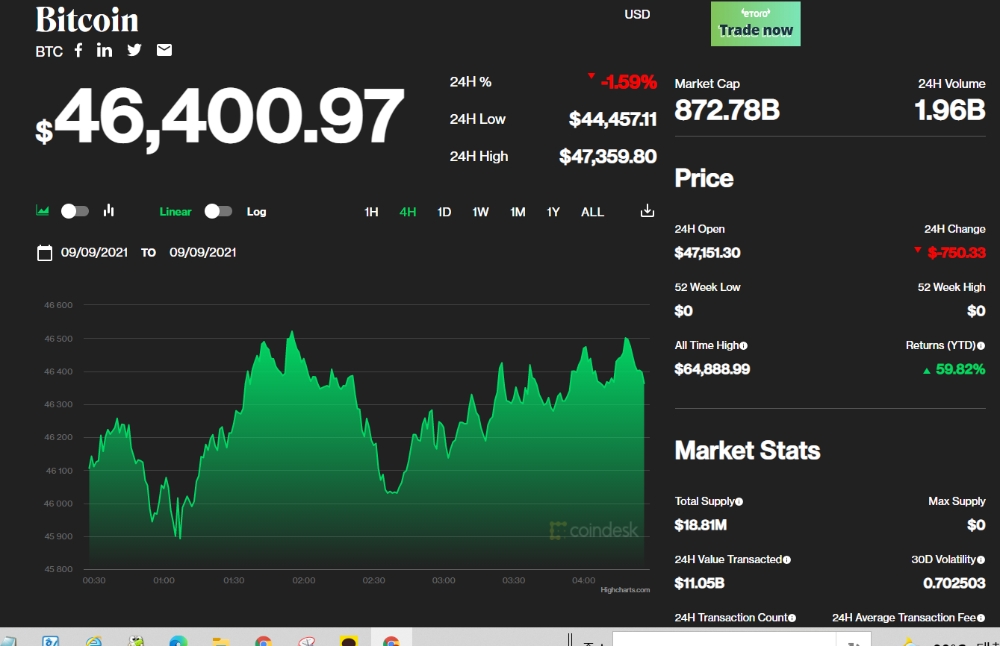Click the 52 Week Low label
Screen dimensions: 1000x646
pos(708,288)
